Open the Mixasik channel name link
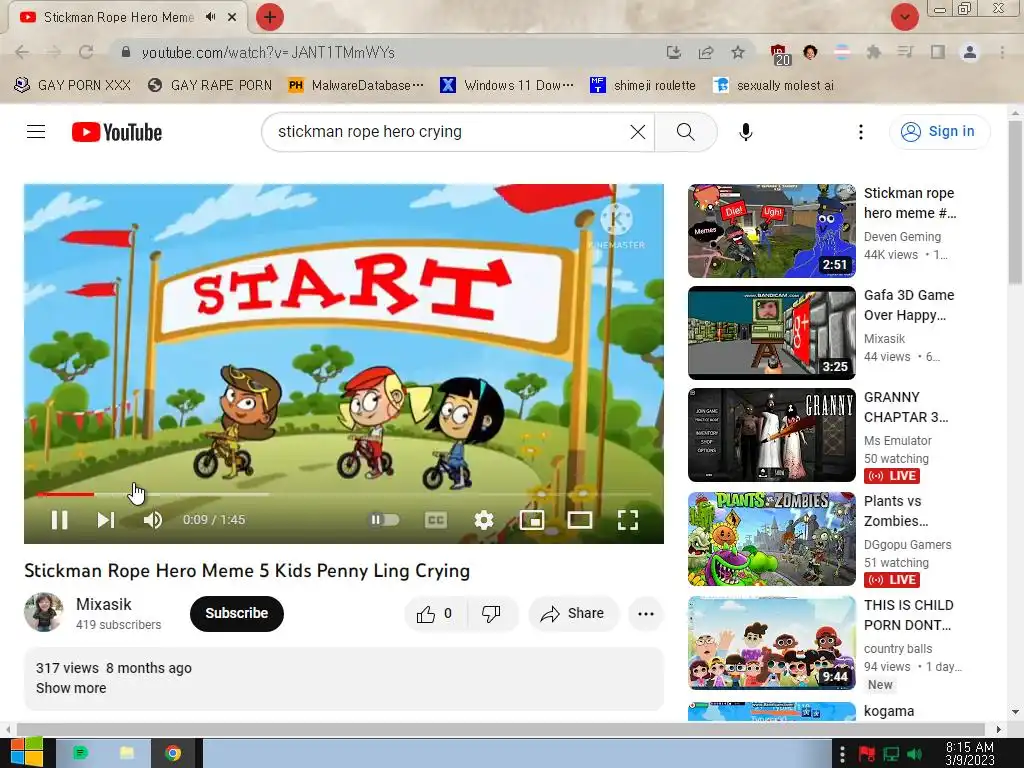Screen dimensions: 1024x768 click(103, 605)
